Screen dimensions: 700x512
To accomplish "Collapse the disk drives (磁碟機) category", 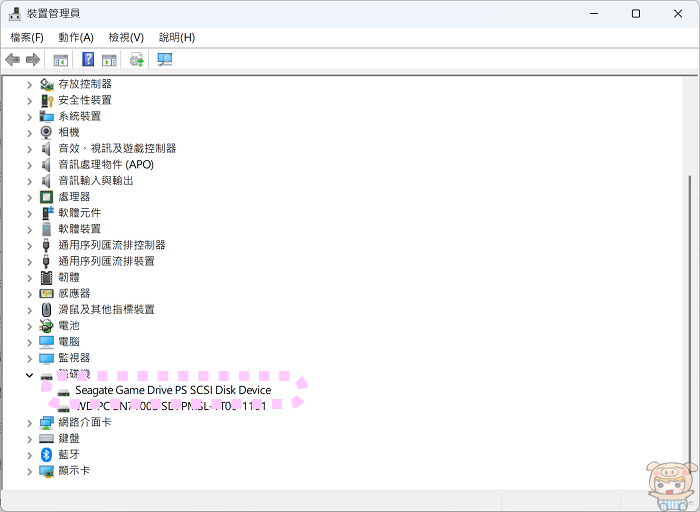I will 30,375.
